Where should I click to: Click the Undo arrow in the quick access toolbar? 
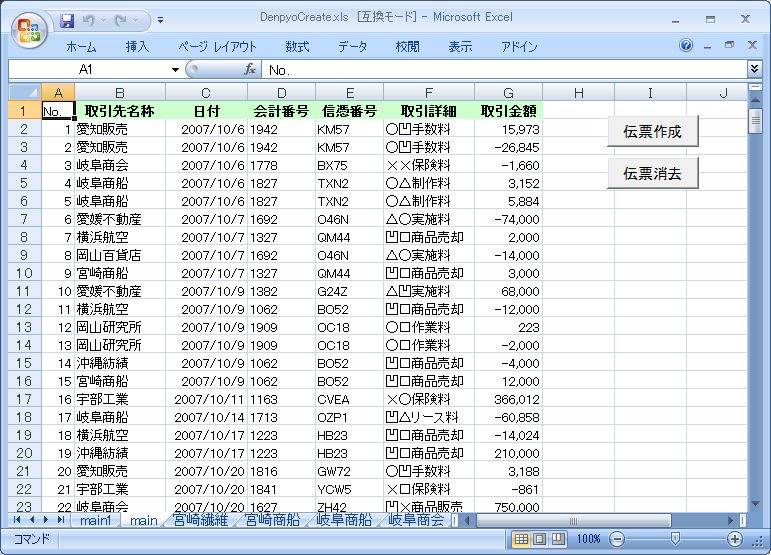[x=90, y=19]
